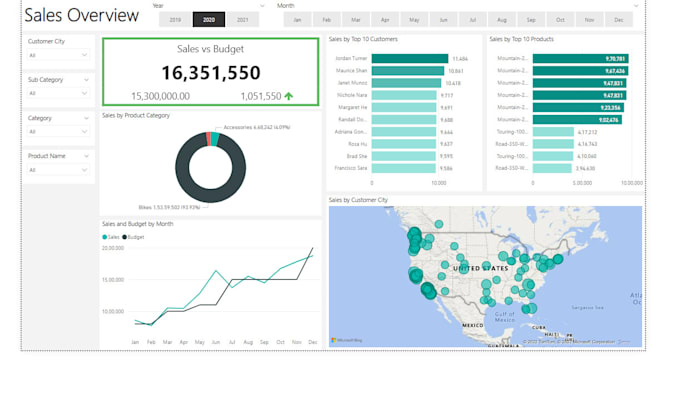Select Road-350-W bar valued 3,94,630
The width and height of the screenshot is (680, 393).
tap(552, 168)
